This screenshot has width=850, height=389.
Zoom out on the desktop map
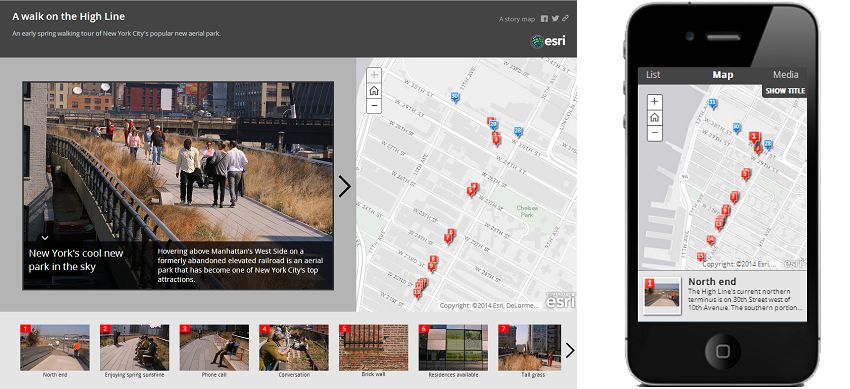pos(374,106)
